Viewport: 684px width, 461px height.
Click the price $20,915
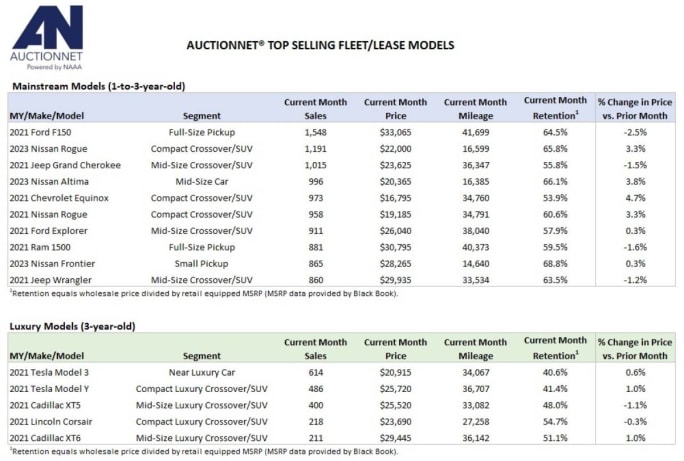click(395, 372)
